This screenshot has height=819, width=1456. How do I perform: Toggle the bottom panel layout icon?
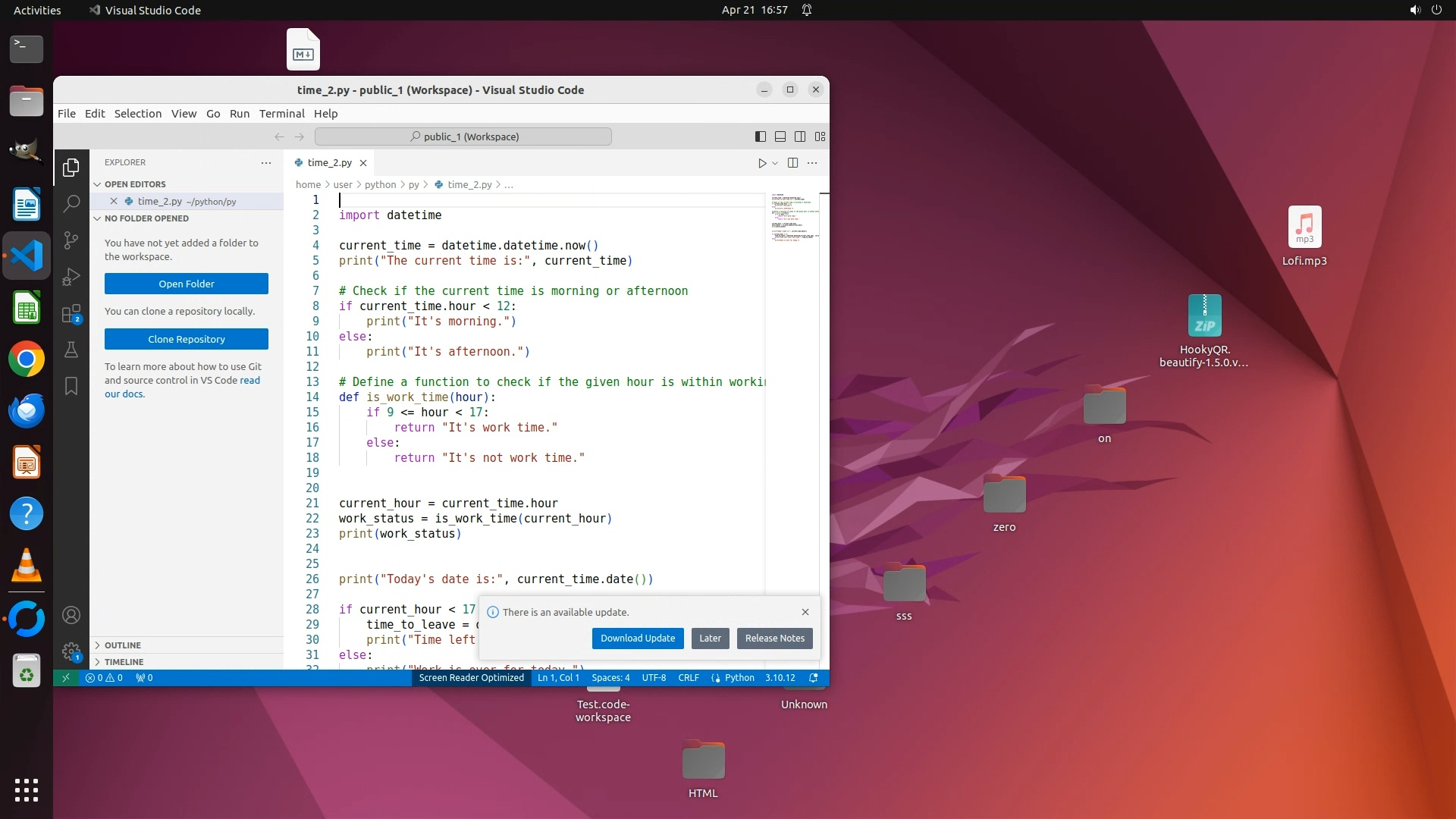(x=780, y=136)
